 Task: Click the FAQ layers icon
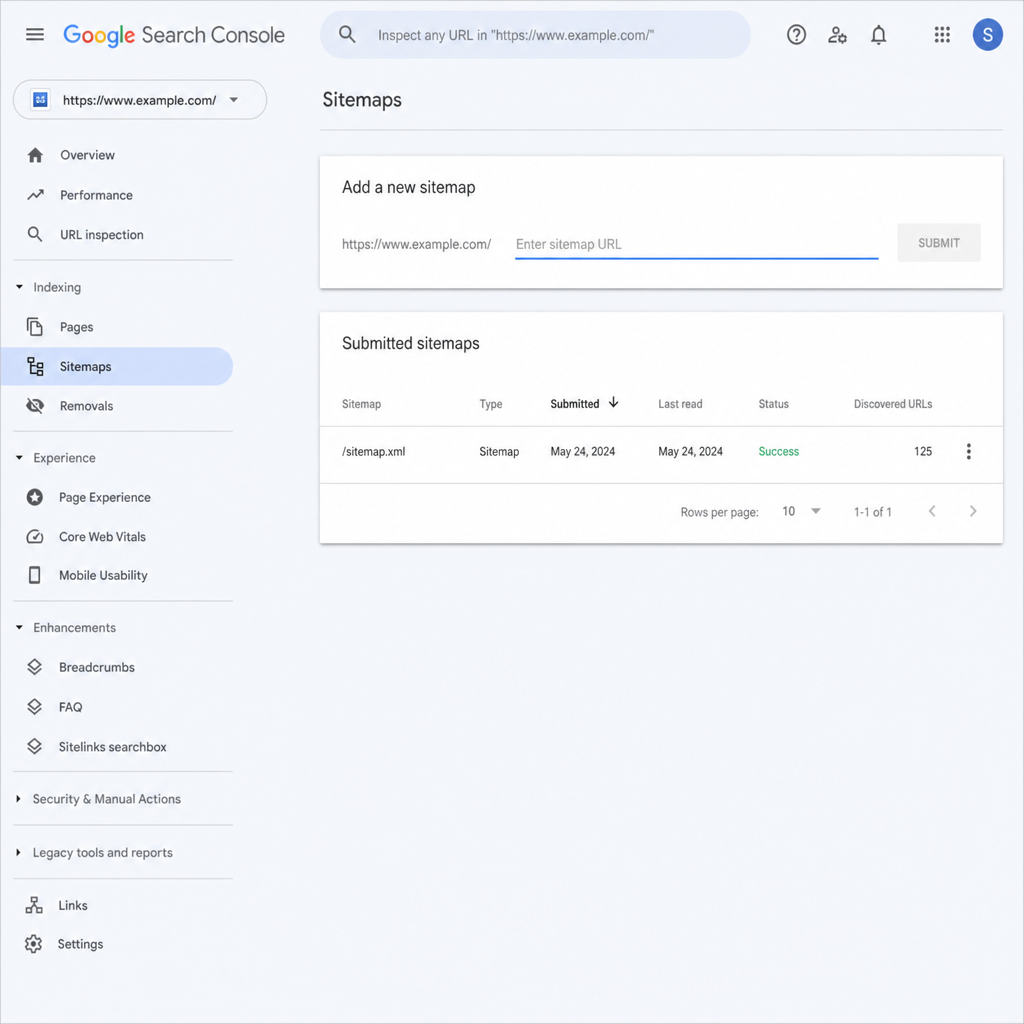click(x=35, y=707)
